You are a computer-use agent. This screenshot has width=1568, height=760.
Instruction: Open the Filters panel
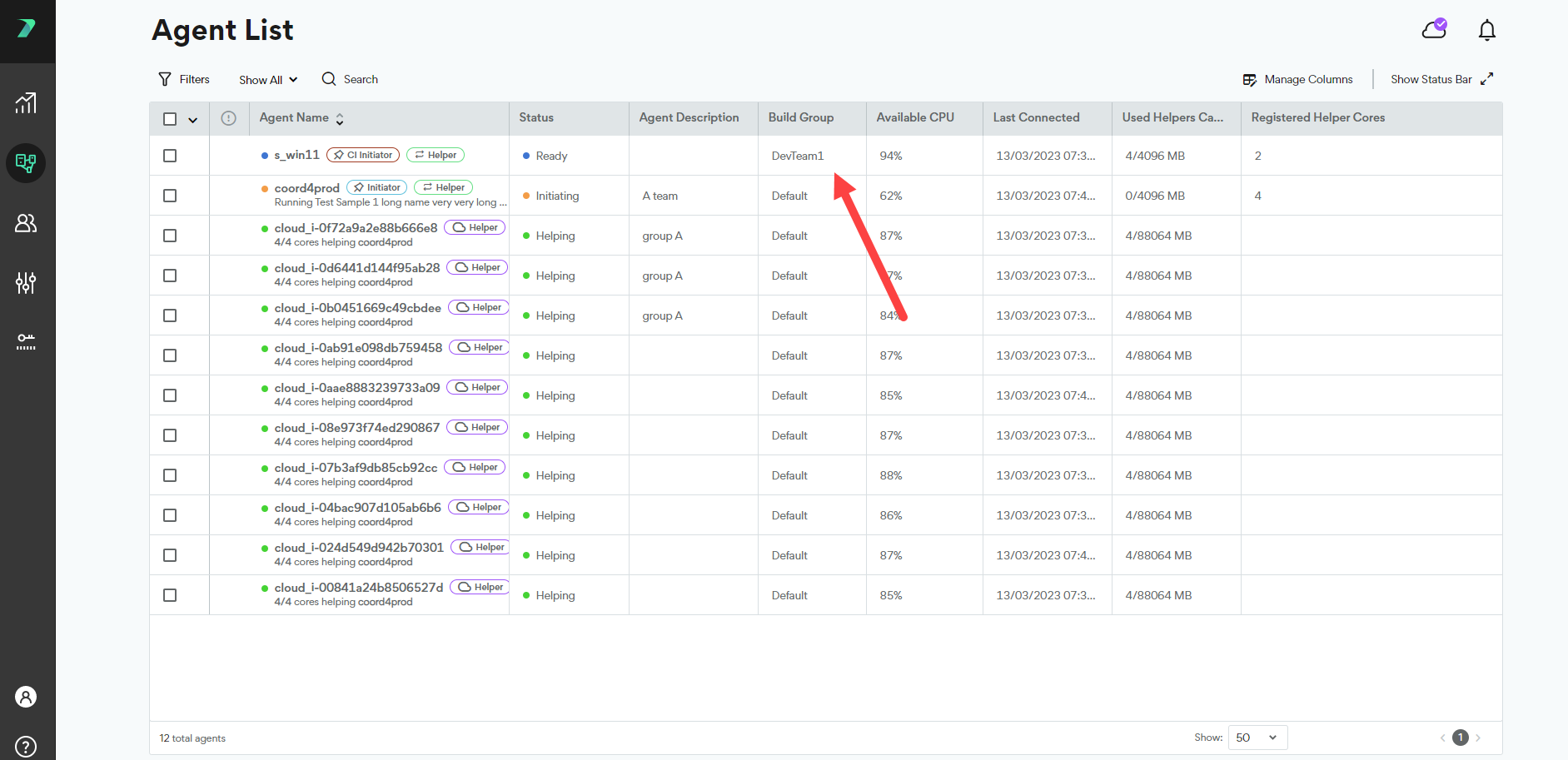(184, 80)
